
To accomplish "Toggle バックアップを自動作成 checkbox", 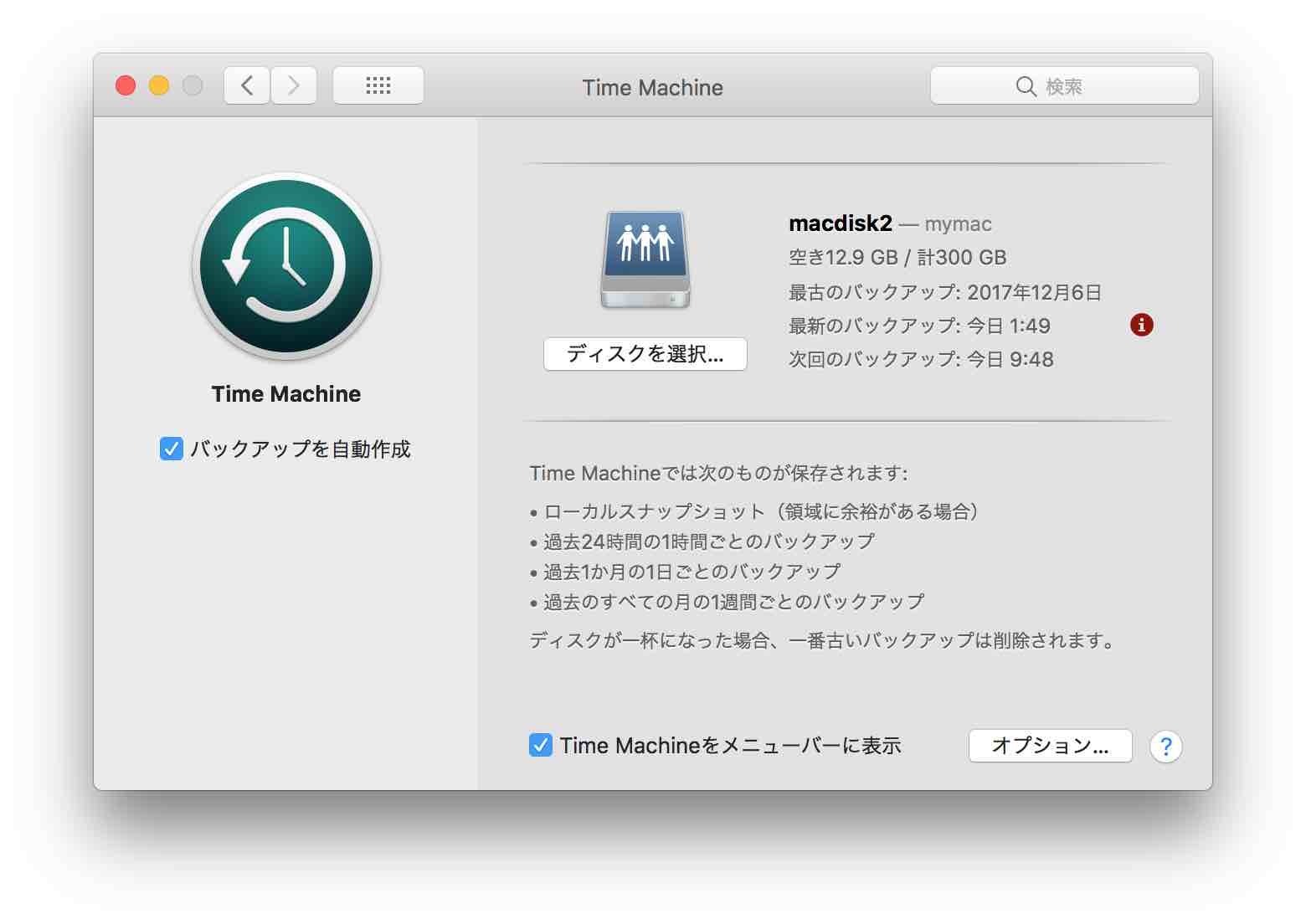I will tap(171, 449).
